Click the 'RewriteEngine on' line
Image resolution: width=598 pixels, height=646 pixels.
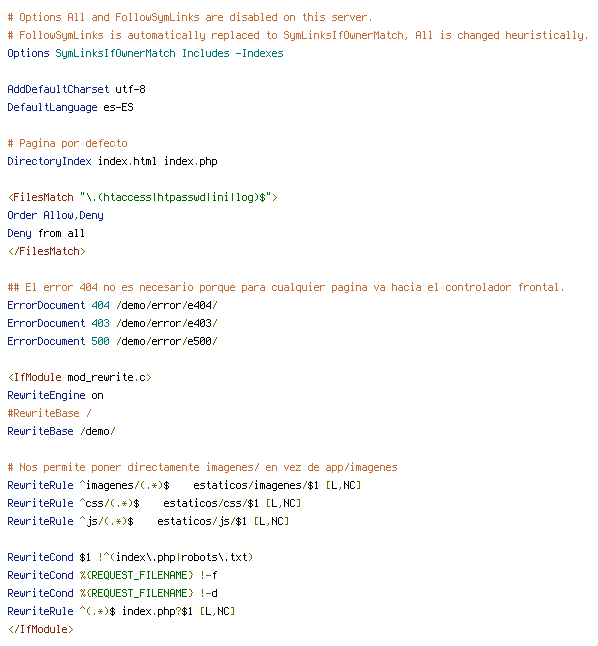point(56,396)
